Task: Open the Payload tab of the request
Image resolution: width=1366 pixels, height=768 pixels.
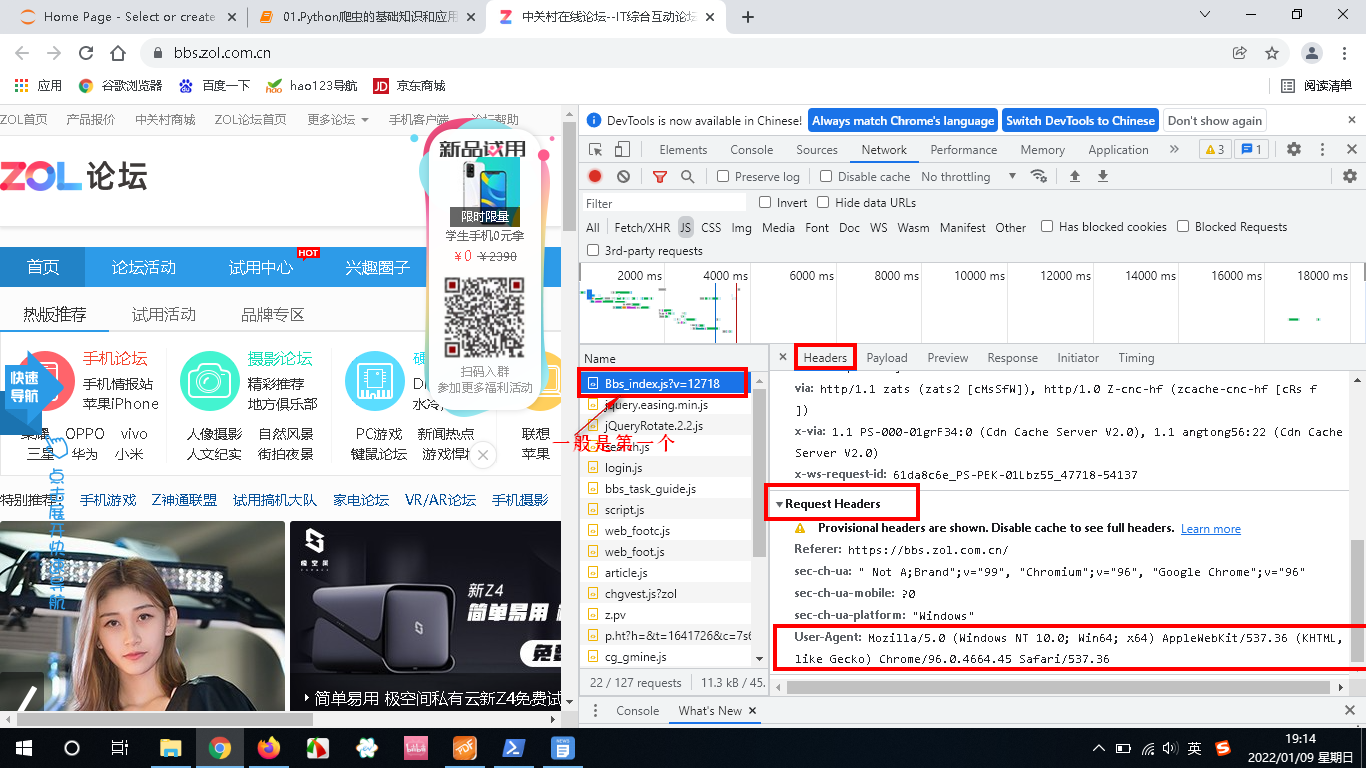Action: [887, 357]
